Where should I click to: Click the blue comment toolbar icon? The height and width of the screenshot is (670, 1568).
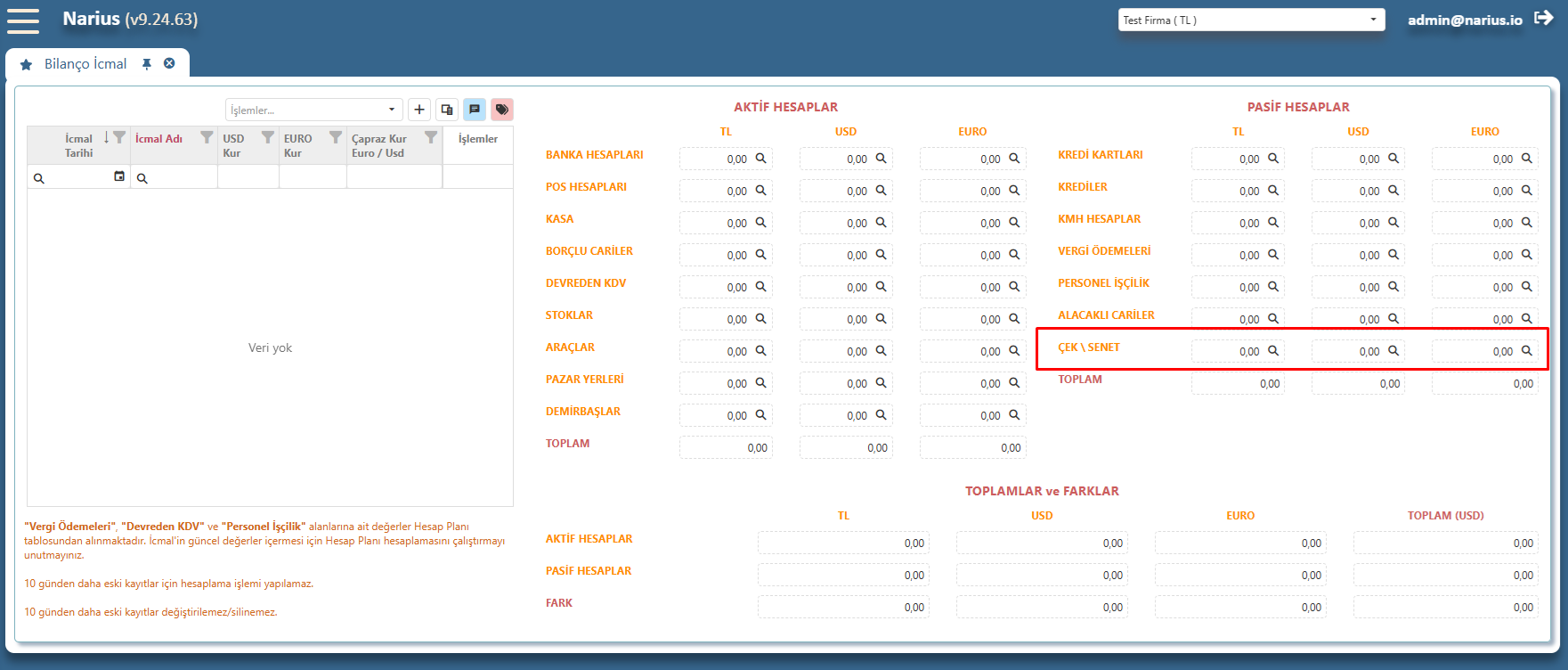point(475,110)
